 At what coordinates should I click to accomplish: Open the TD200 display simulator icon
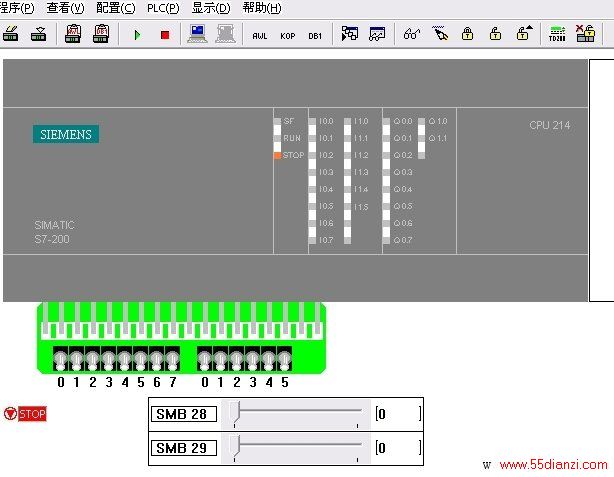pyautogui.click(x=557, y=34)
